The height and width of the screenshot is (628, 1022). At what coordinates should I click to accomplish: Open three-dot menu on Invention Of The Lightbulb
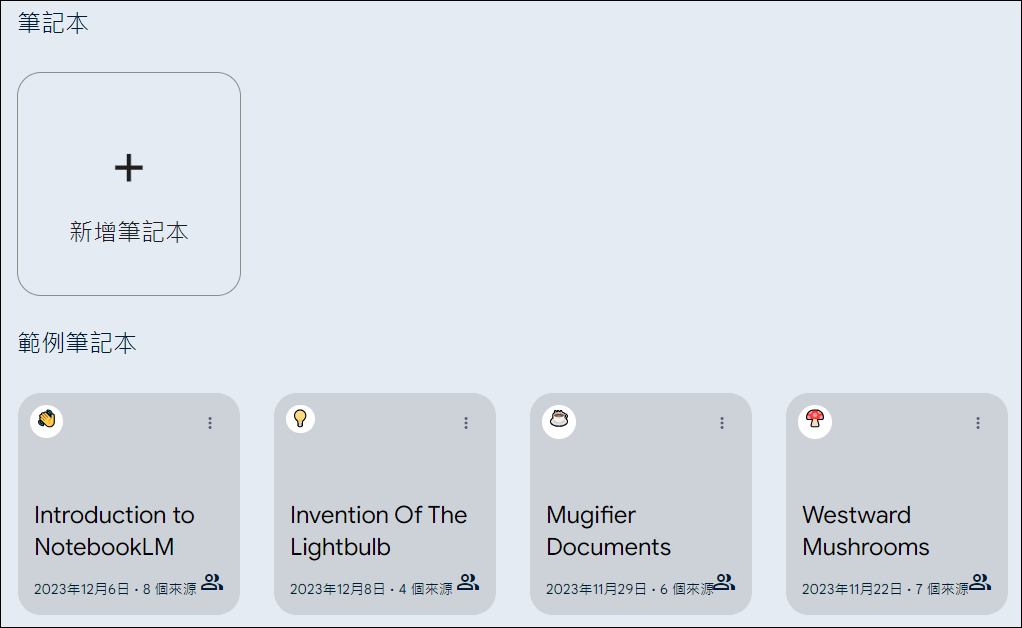[466, 423]
